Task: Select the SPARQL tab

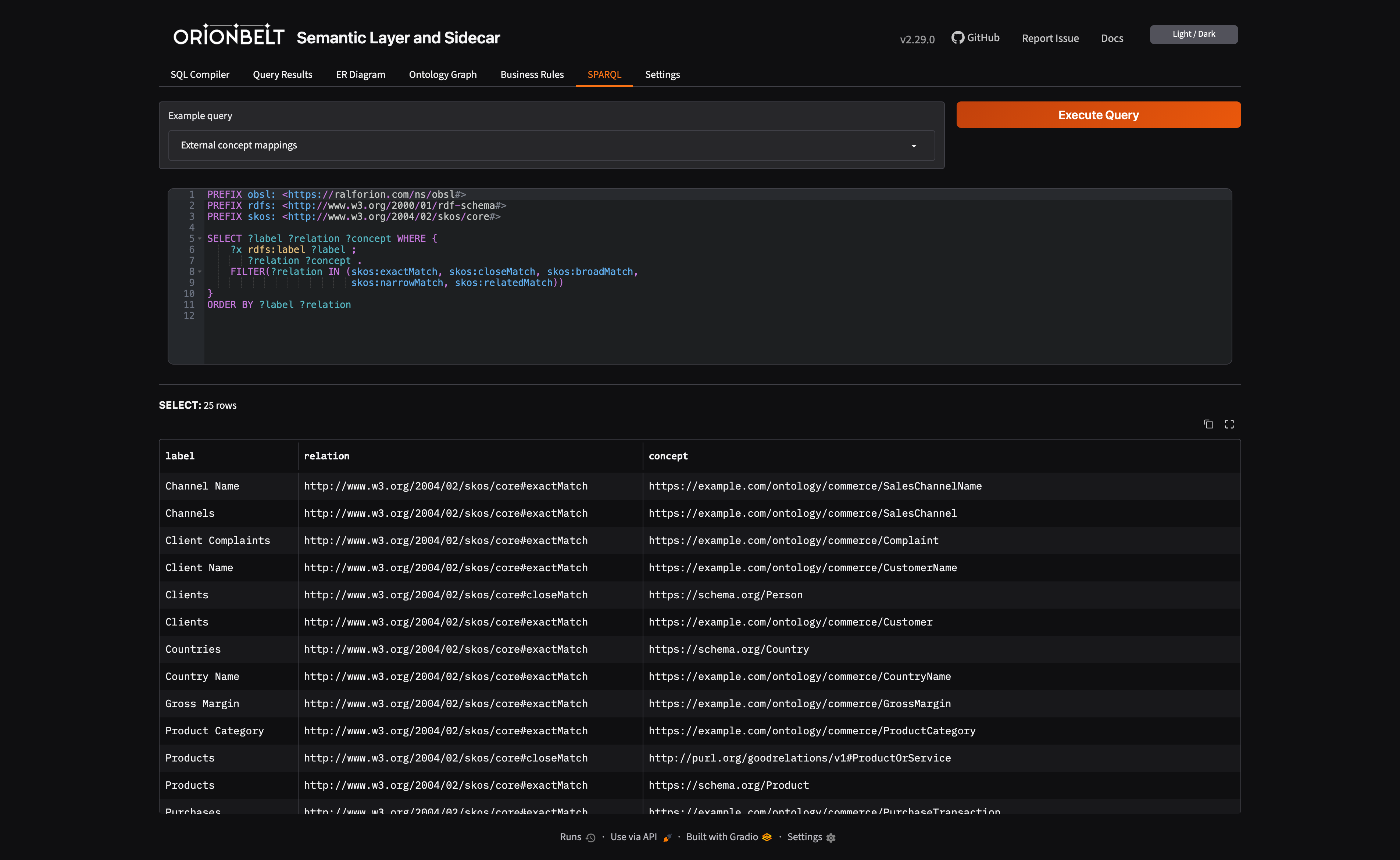Action: tap(604, 75)
